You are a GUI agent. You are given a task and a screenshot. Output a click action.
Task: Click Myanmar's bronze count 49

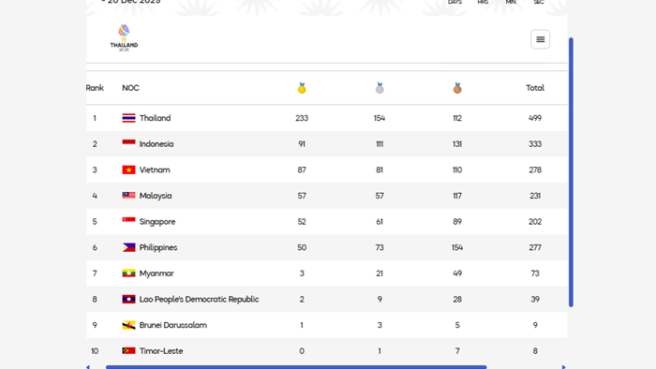[x=457, y=274]
